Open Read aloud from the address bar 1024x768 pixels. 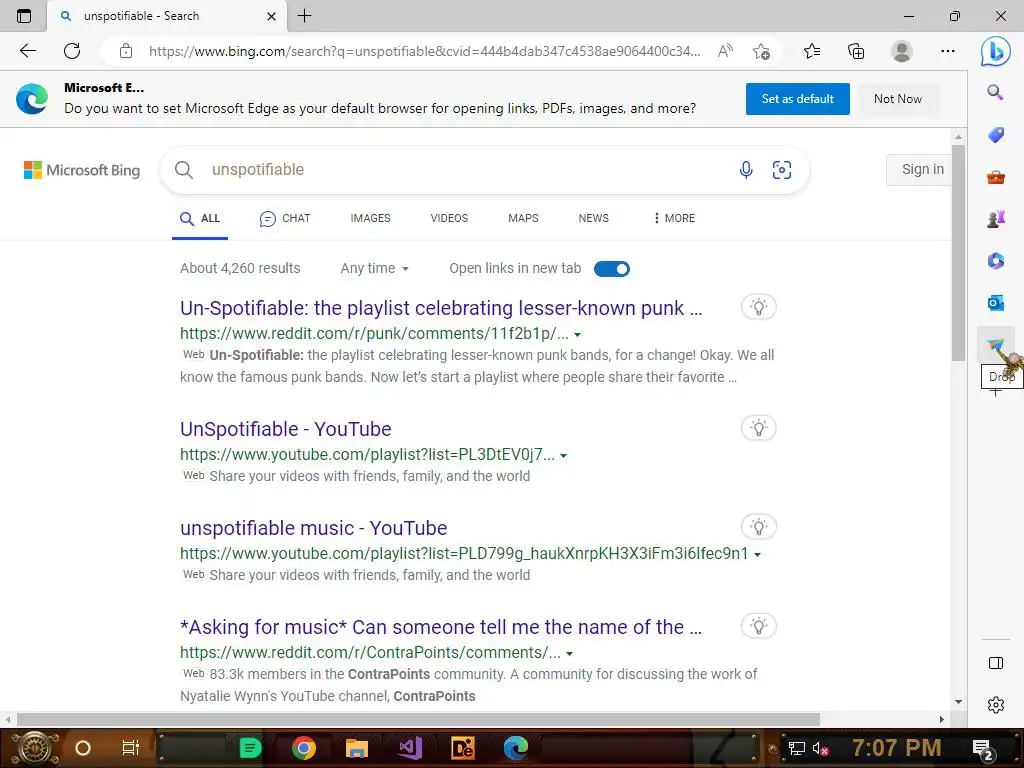(x=725, y=51)
